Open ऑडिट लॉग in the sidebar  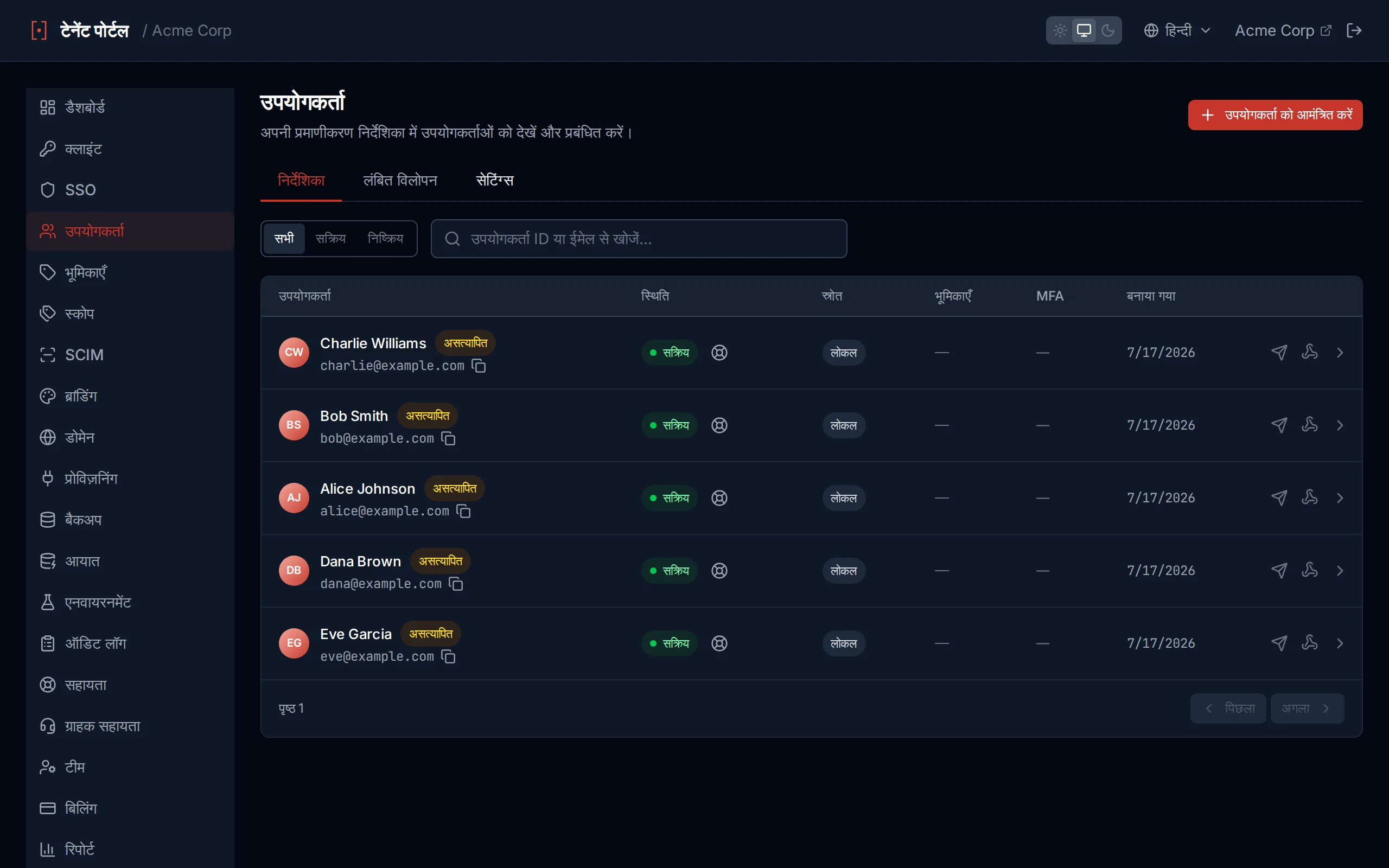(130, 643)
